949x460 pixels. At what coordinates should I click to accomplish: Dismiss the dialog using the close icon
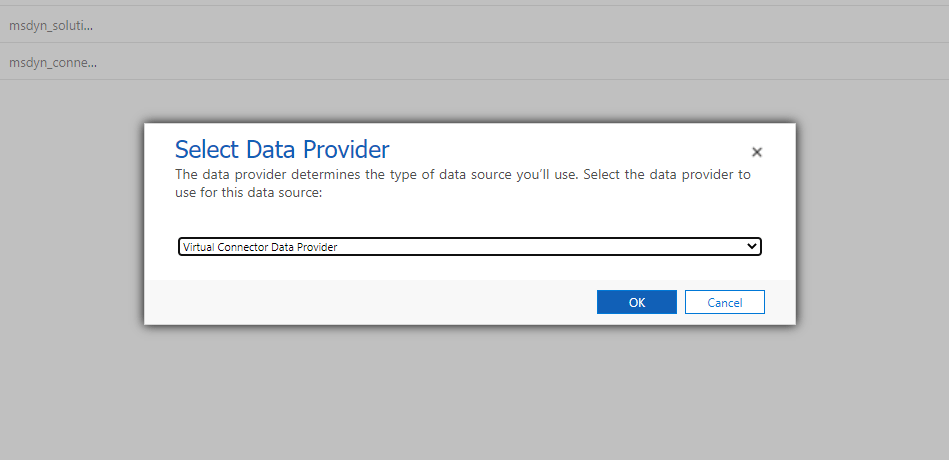click(x=757, y=153)
